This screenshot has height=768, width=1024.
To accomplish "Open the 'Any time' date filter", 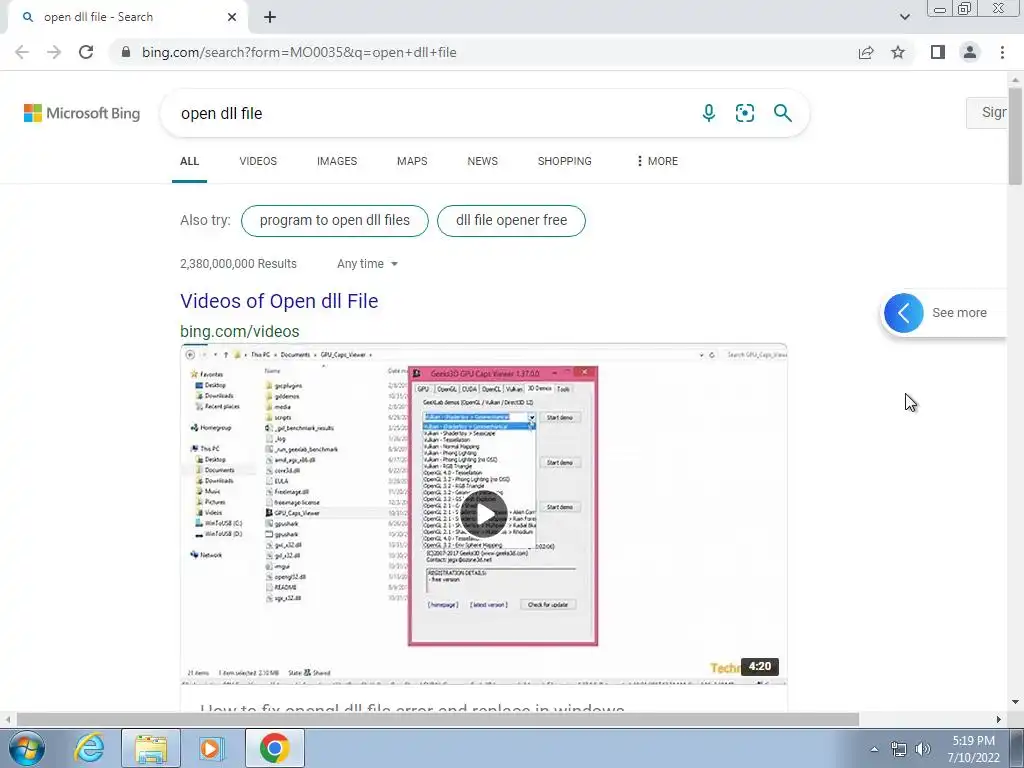I will click(x=367, y=264).
